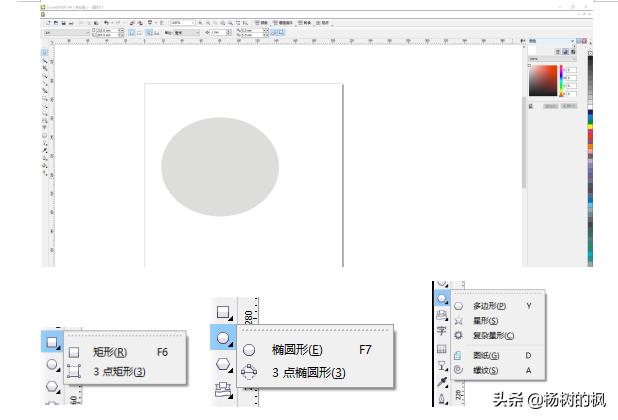The width and height of the screenshot is (618, 420).
Task: Select portrait orientation in property bar
Action: click(132, 33)
